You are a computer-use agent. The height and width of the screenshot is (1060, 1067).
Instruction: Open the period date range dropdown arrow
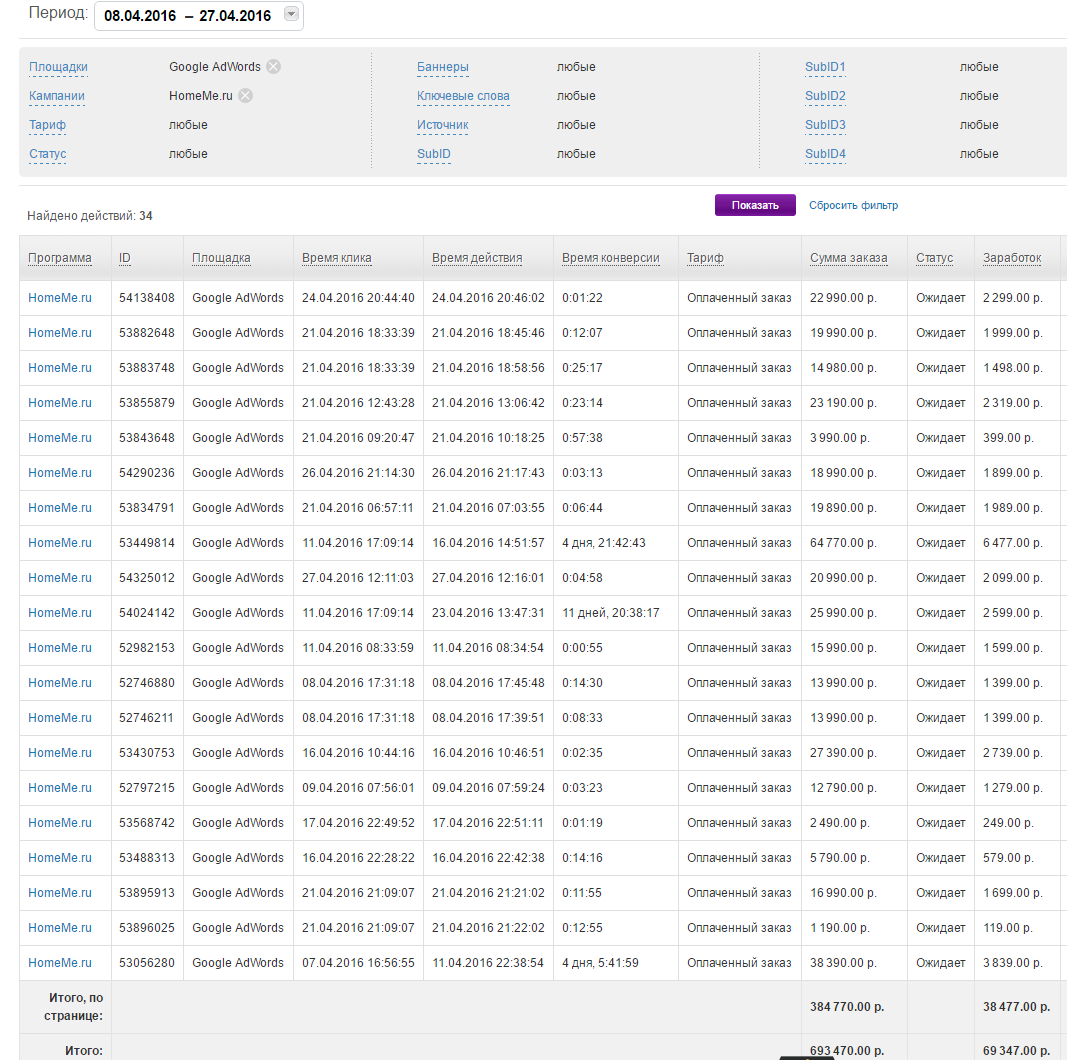291,14
